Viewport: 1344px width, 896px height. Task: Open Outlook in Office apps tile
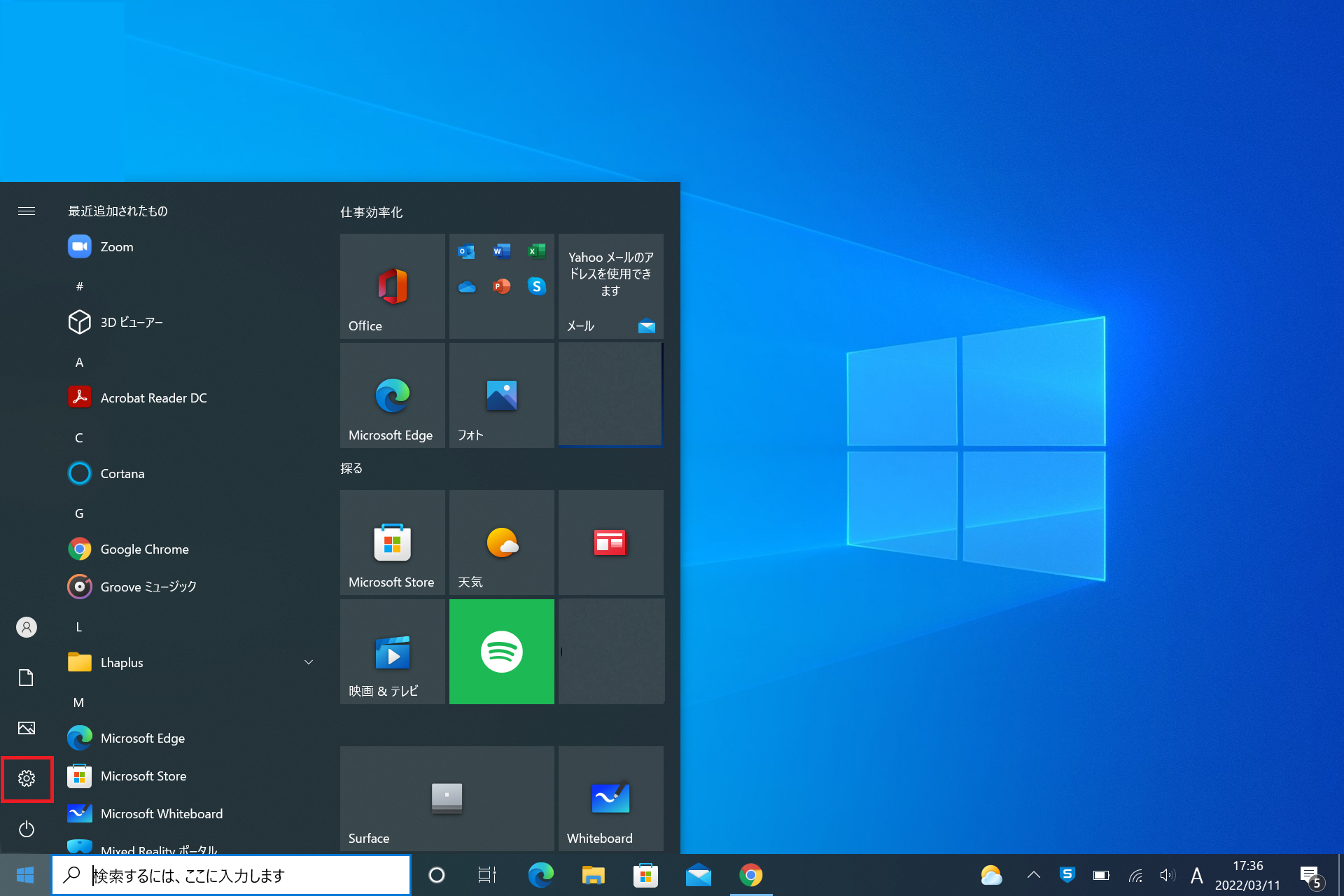tap(466, 251)
